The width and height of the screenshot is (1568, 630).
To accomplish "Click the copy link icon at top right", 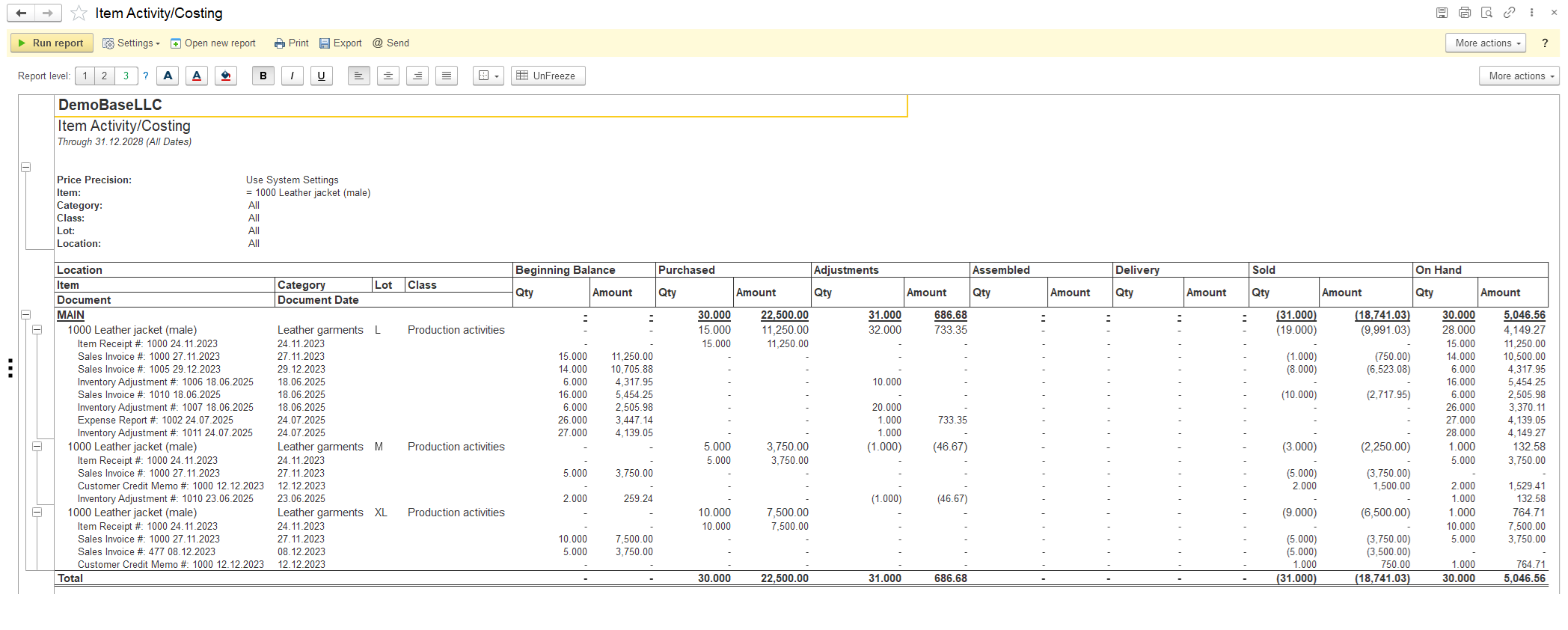I will (1509, 13).
